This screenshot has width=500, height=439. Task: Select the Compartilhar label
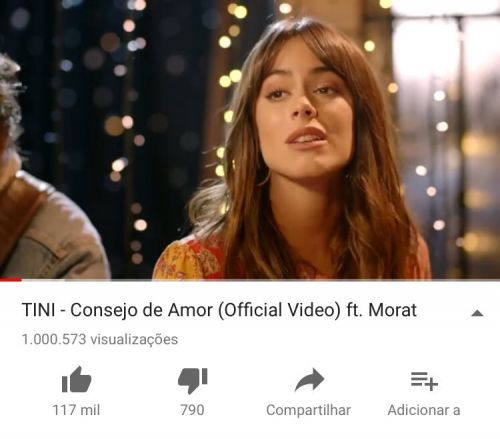(308, 410)
